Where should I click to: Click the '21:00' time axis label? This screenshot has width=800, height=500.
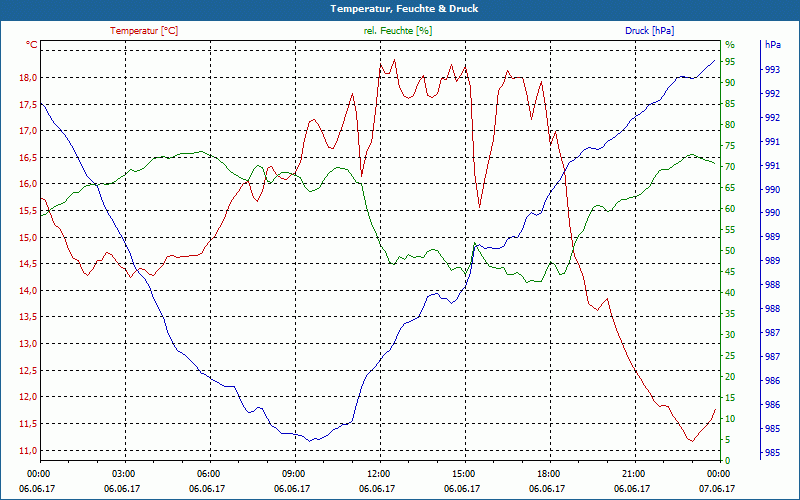point(632,473)
